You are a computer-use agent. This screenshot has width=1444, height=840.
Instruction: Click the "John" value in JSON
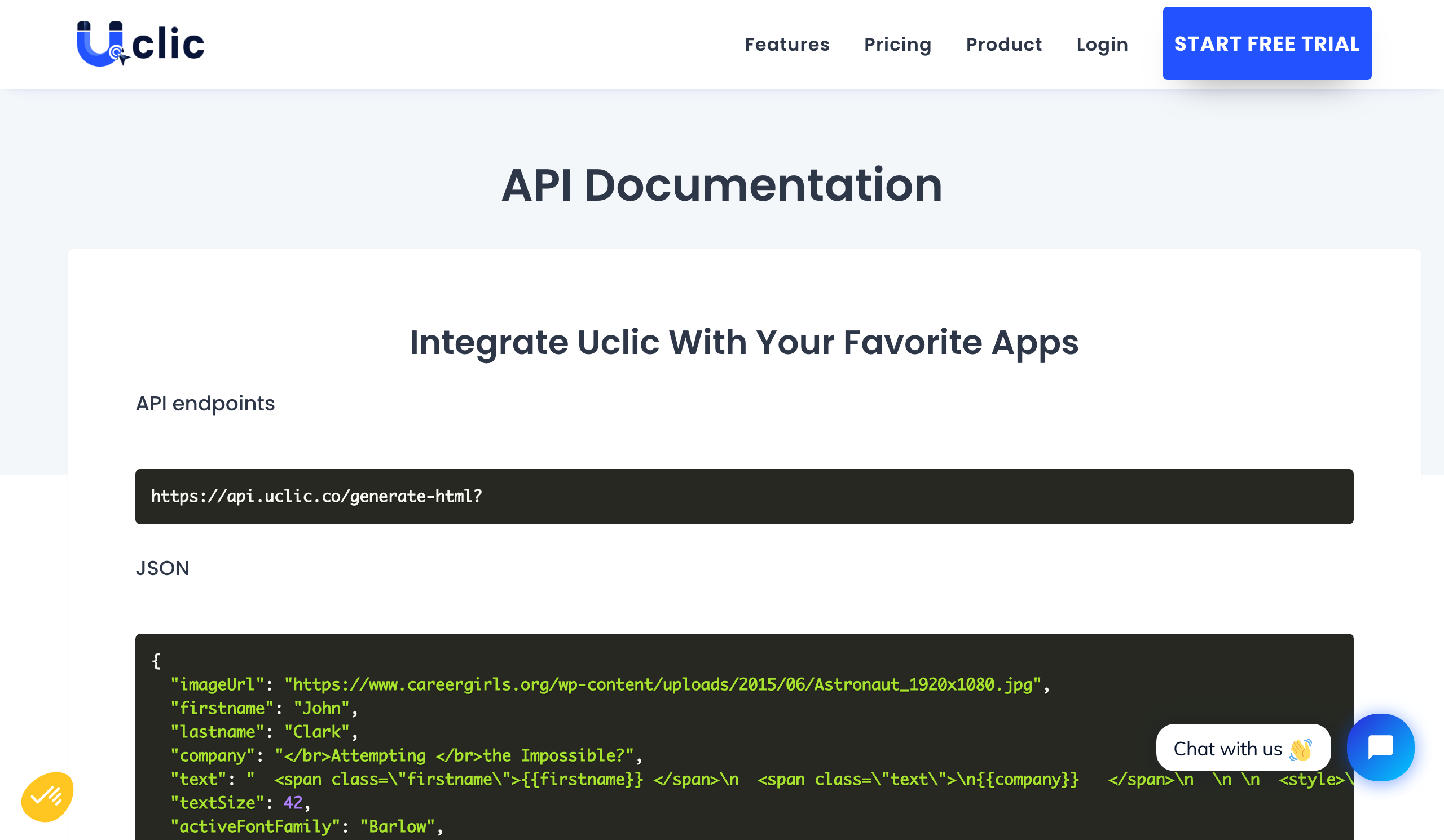coord(322,708)
